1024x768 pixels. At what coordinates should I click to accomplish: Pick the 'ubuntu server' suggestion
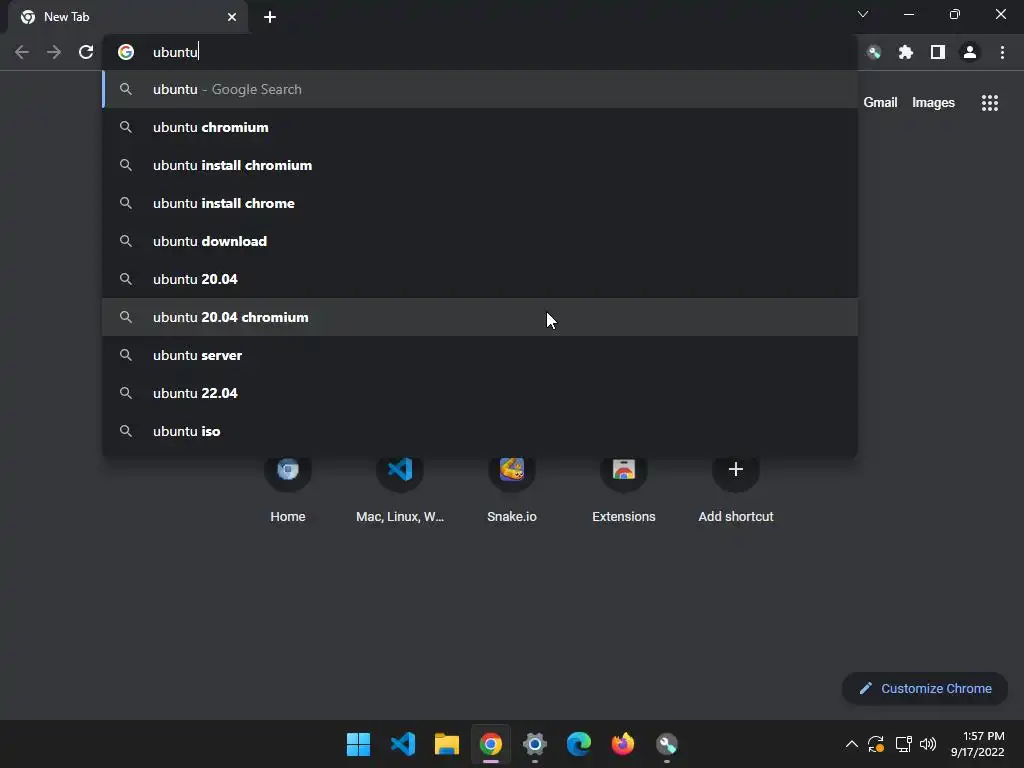480,355
